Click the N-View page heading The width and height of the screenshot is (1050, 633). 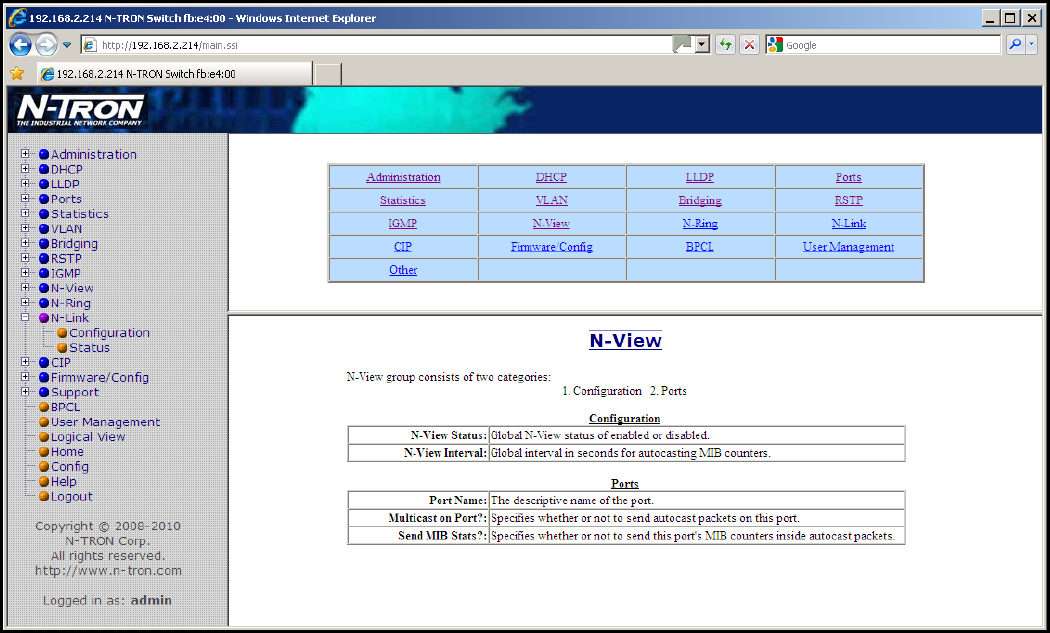[x=625, y=340]
